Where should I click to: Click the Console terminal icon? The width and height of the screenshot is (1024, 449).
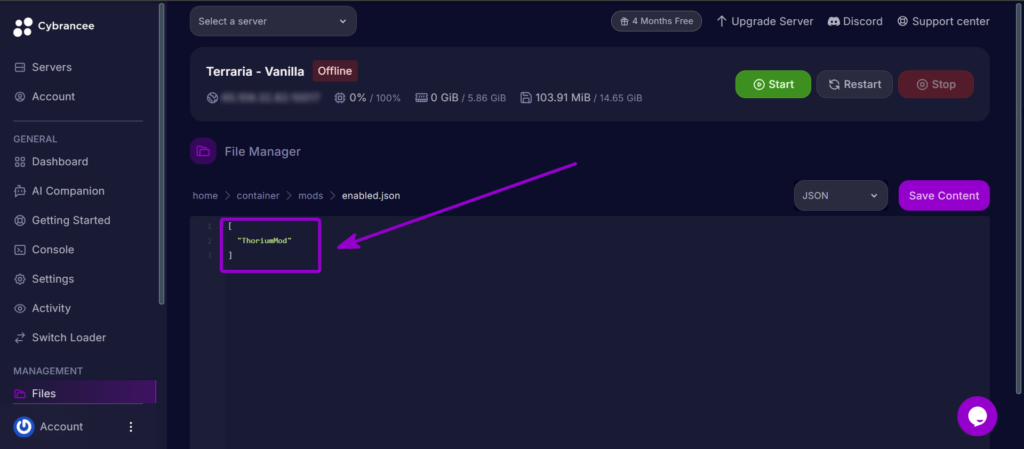pyautogui.click(x=20, y=250)
